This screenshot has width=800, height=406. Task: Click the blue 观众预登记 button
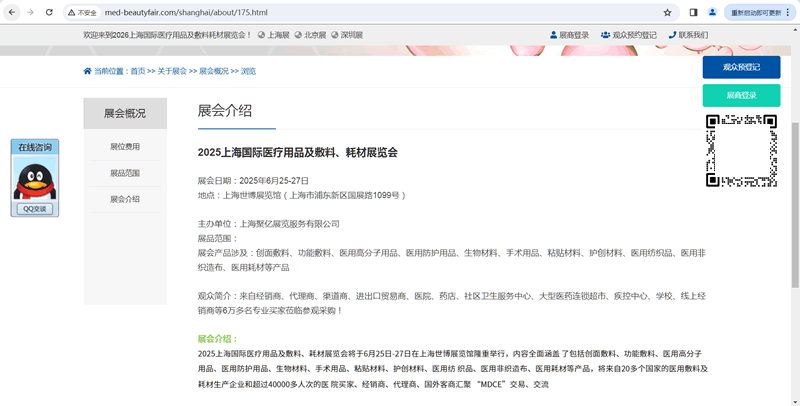pyautogui.click(x=741, y=67)
